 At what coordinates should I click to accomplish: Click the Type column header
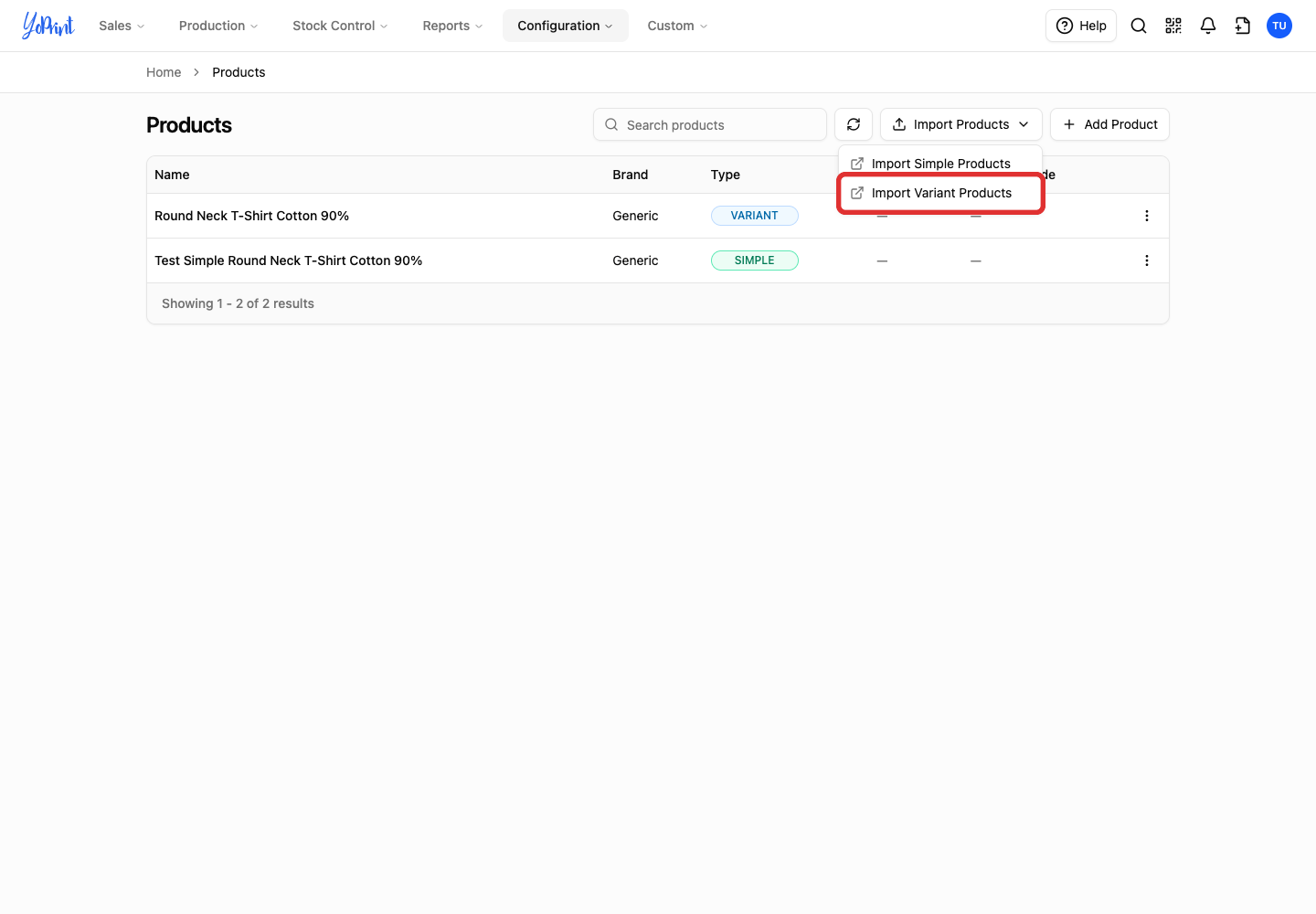coord(726,175)
